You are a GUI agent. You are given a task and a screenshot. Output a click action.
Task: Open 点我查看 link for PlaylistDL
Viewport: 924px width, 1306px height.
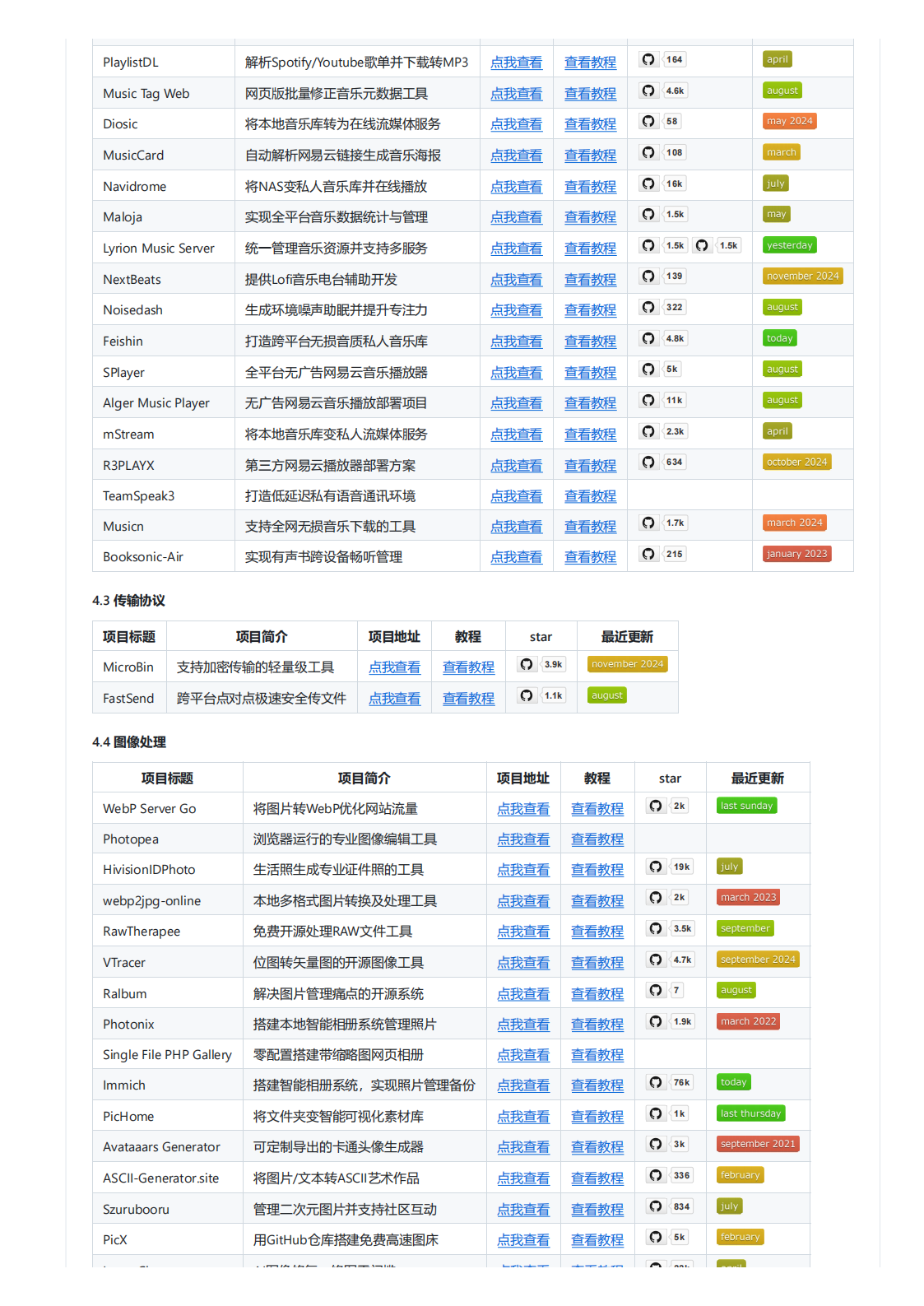[x=516, y=63]
